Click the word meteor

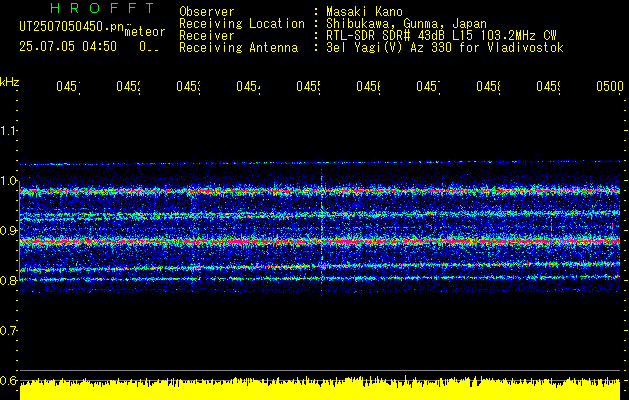(145, 32)
